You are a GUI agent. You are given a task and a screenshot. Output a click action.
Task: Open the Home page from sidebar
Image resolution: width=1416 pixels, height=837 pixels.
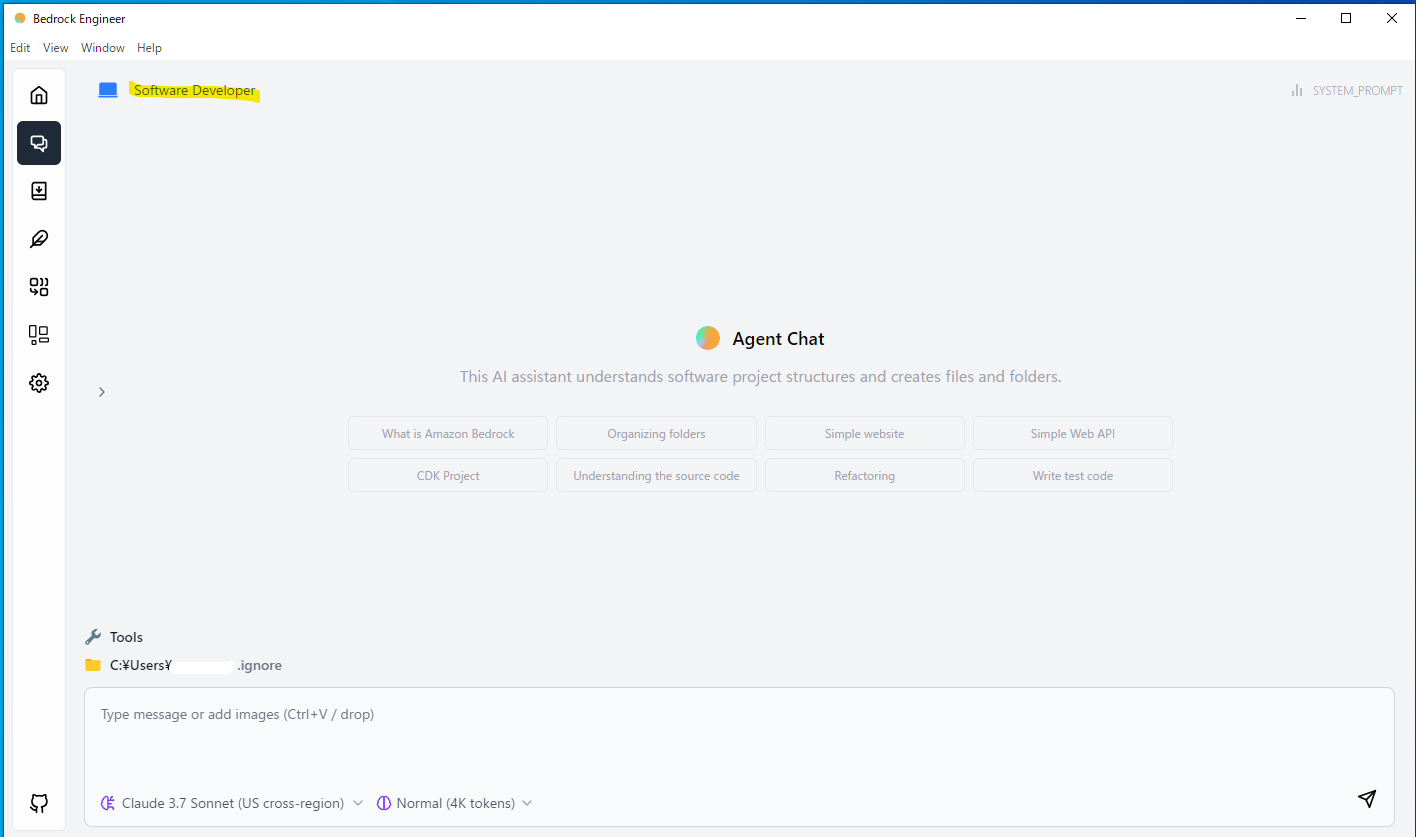click(x=39, y=95)
